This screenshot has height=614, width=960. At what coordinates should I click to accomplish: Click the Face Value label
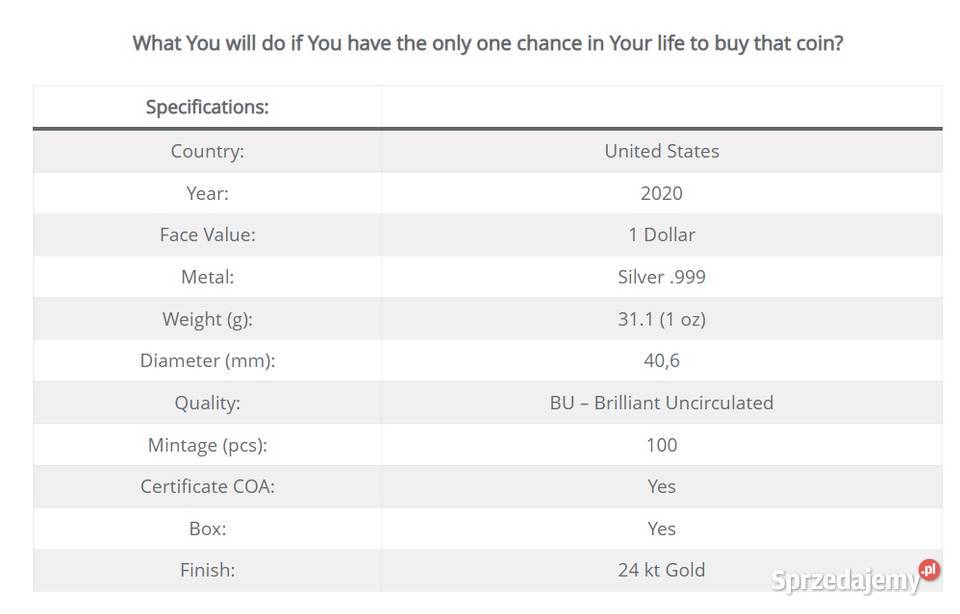pos(207,235)
